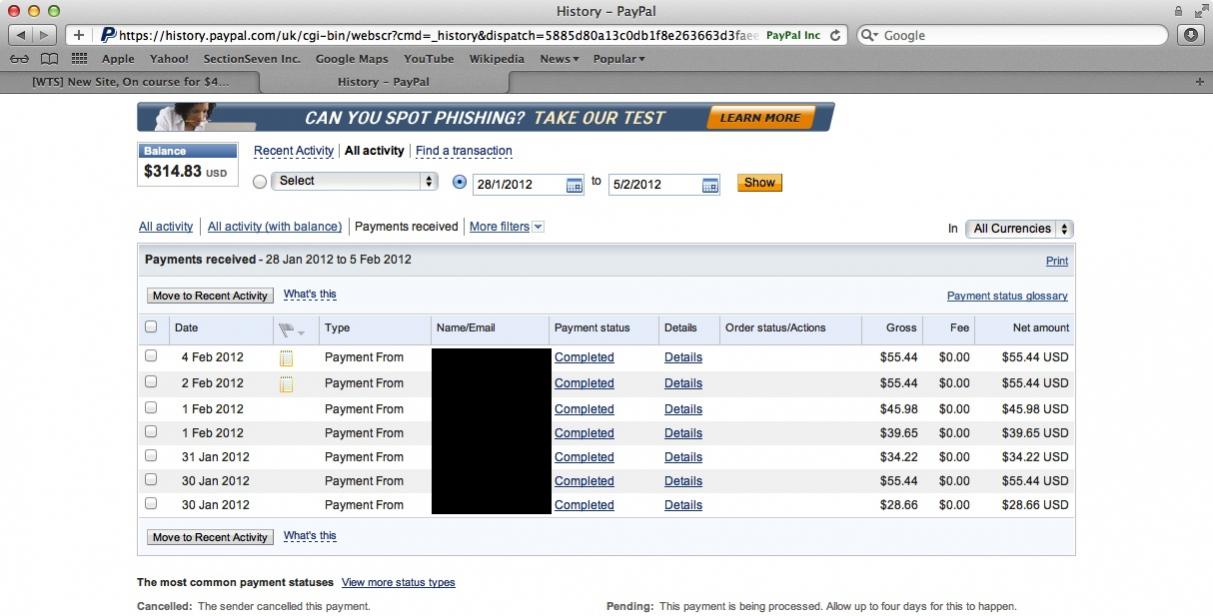1213x616 pixels.
Task: Click the Net amount $34.22 USD cell
Action: coord(1035,457)
